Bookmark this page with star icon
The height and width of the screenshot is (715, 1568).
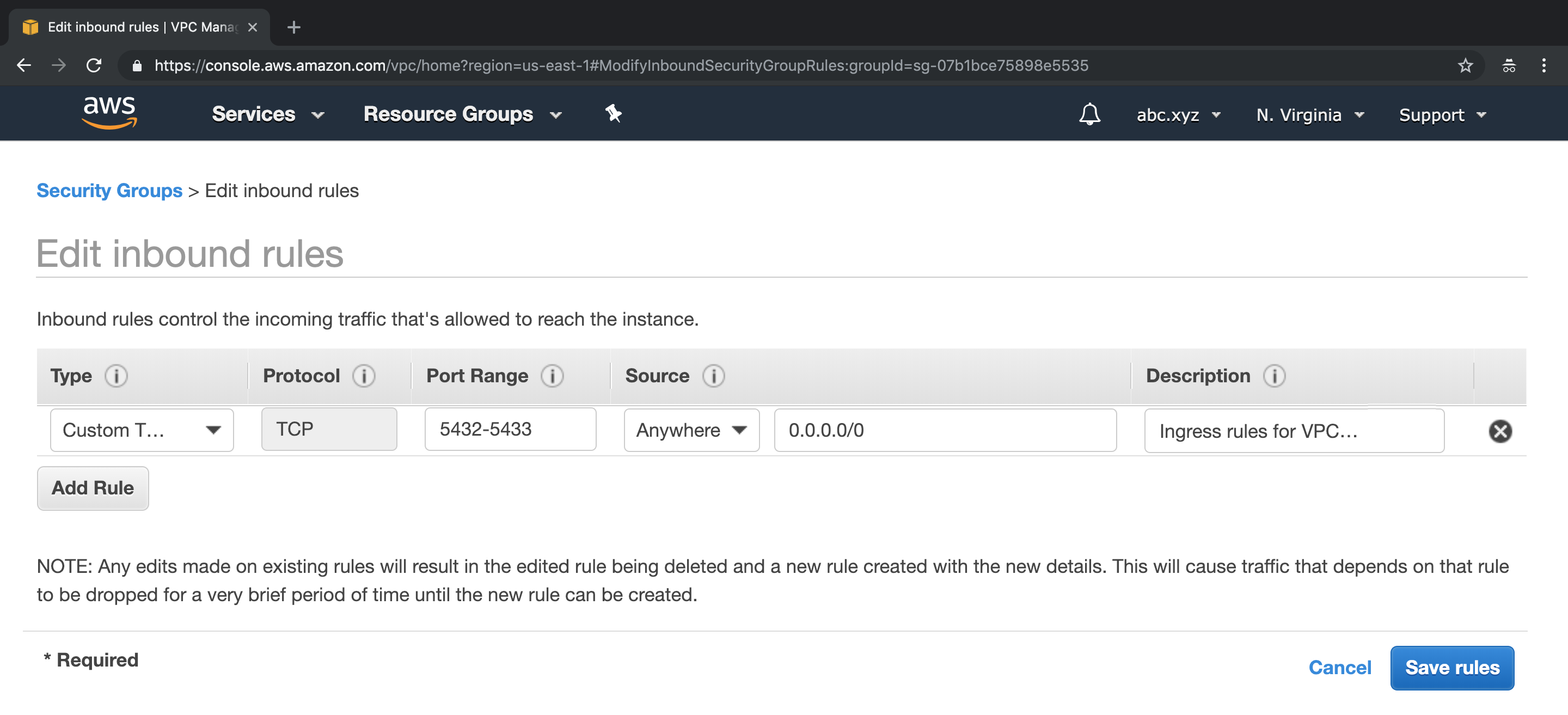pos(1465,65)
